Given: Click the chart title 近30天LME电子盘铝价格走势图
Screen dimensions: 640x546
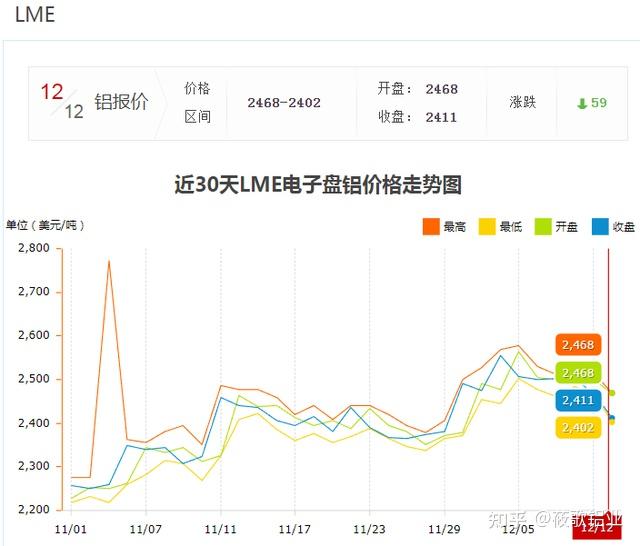Looking at the screenshot, I should 318,185.
